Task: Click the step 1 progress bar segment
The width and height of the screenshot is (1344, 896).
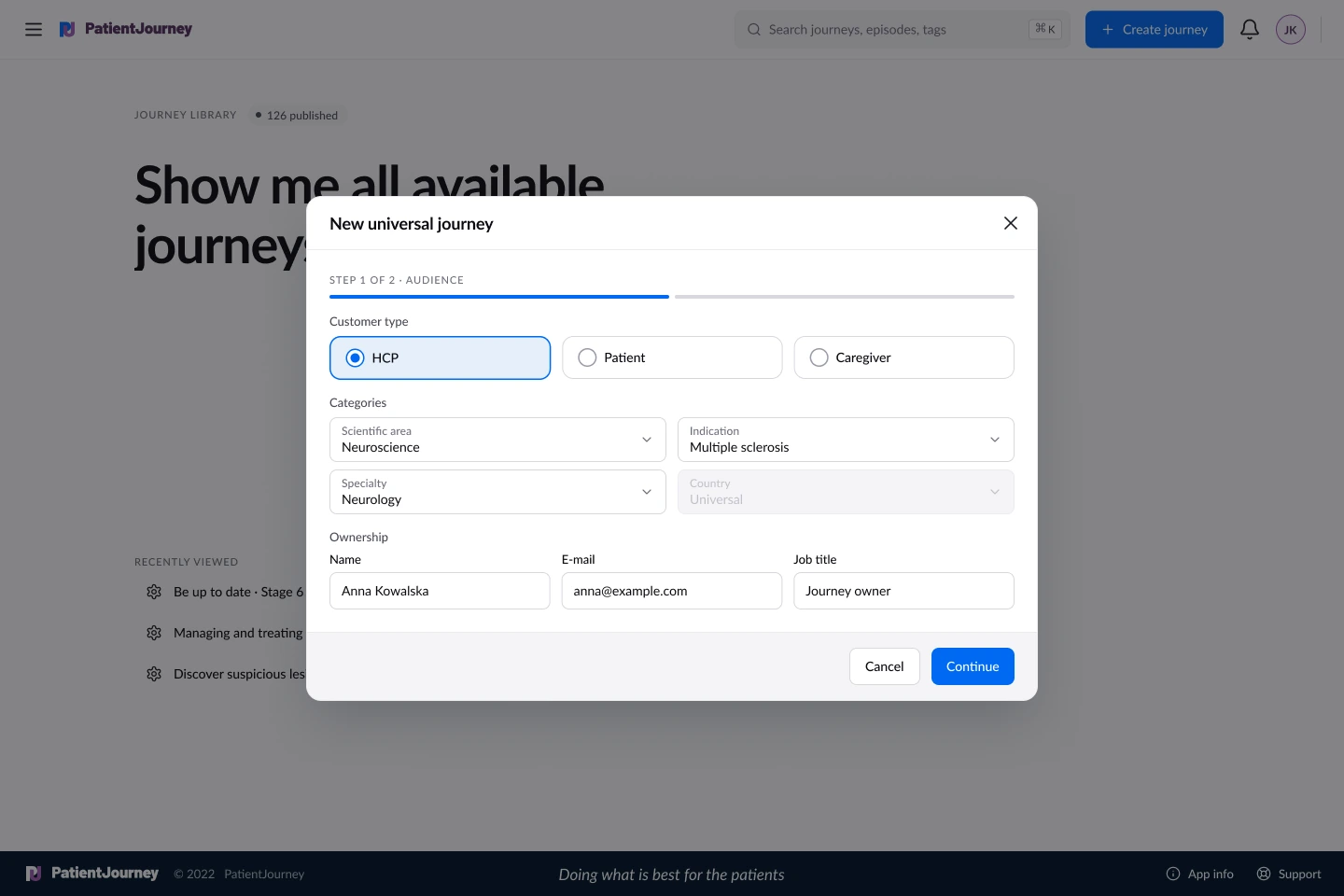Action: click(499, 297)
